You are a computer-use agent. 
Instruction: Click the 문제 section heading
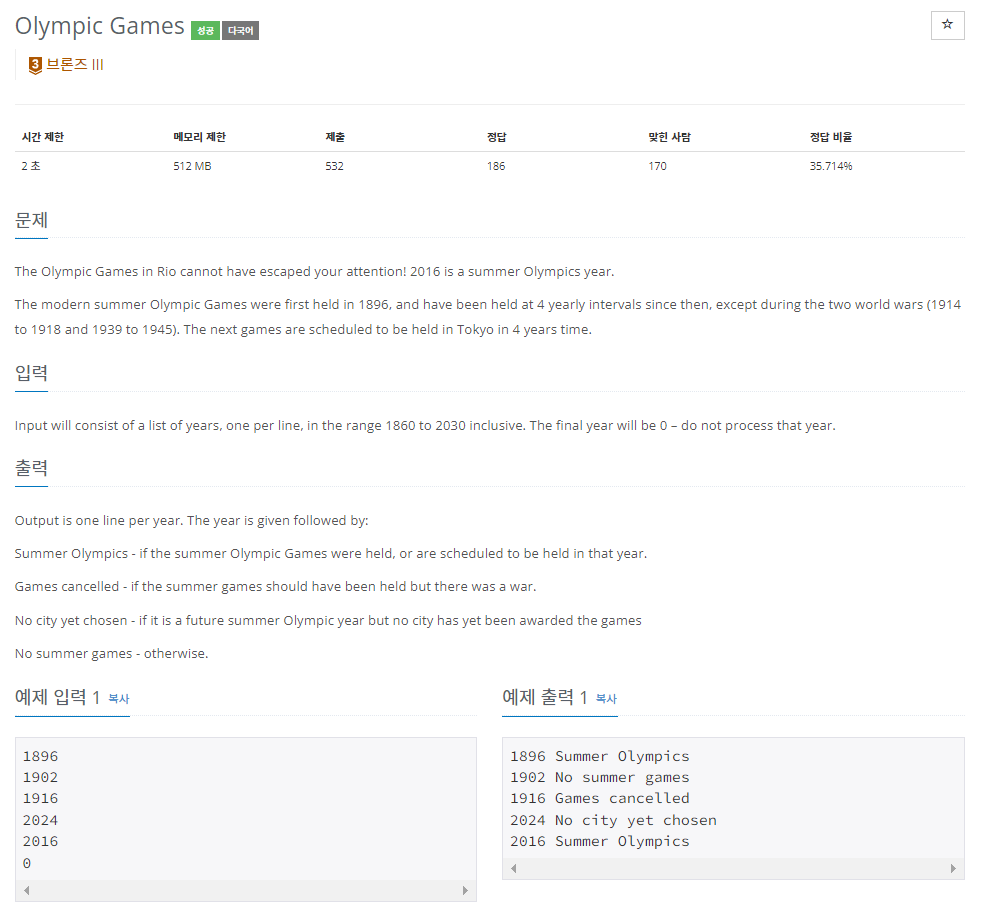[31, 220]
